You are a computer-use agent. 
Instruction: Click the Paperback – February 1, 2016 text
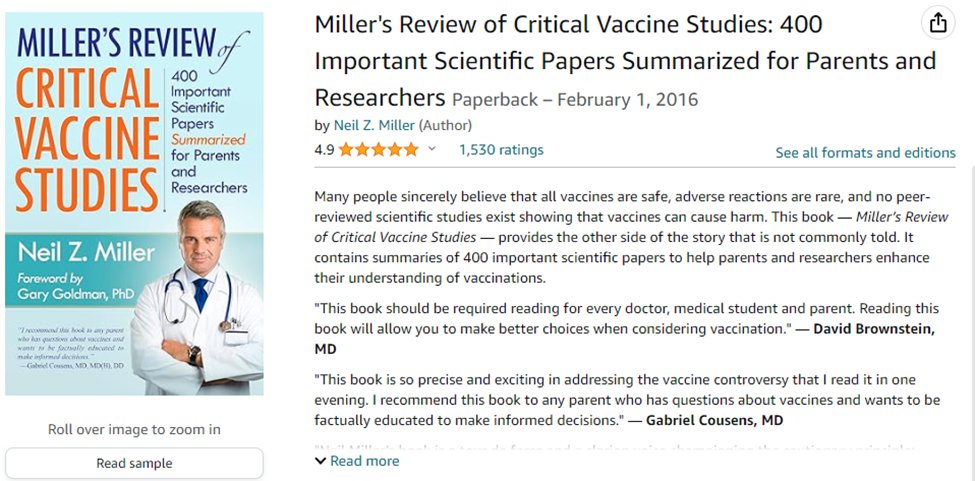575,100
